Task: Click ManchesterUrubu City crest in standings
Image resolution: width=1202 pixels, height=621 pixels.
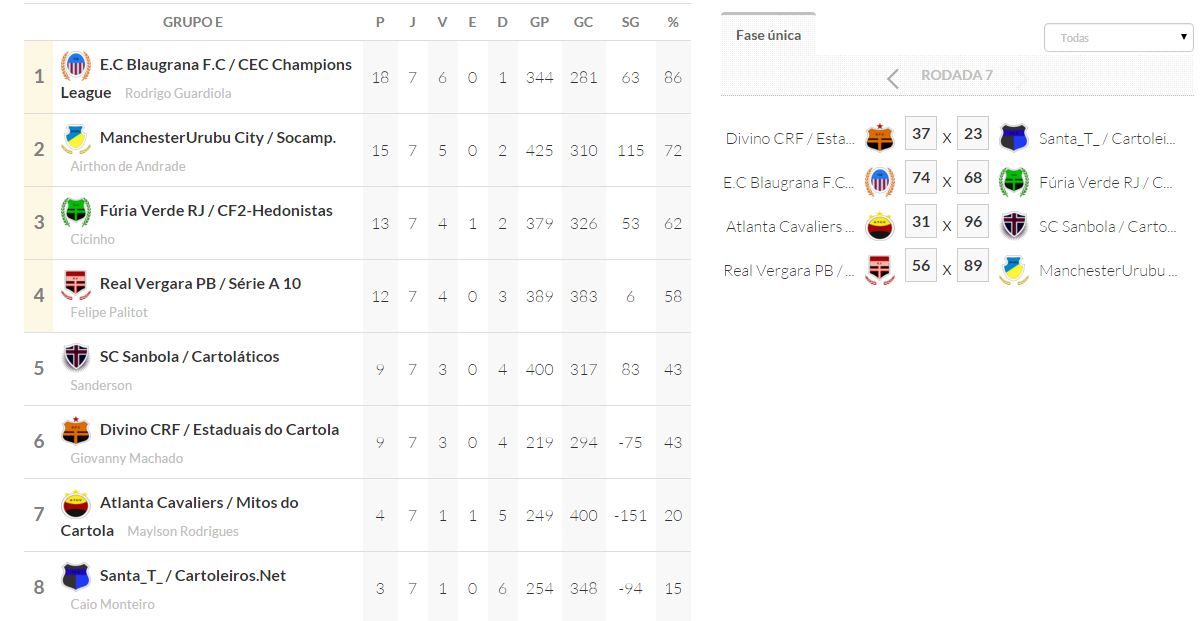Action: click(x=76, y=139)
